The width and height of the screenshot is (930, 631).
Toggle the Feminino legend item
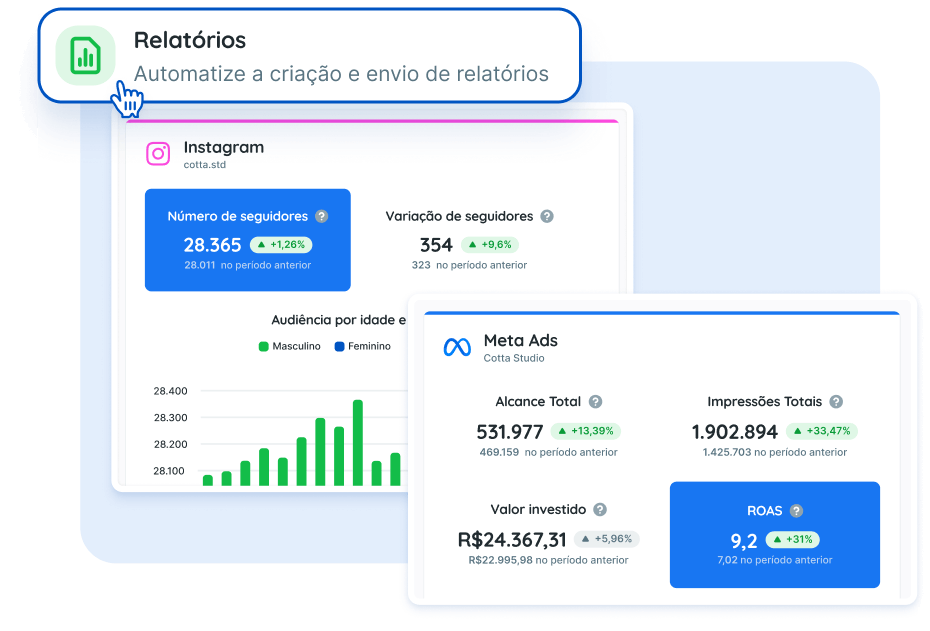coord(362,346)
